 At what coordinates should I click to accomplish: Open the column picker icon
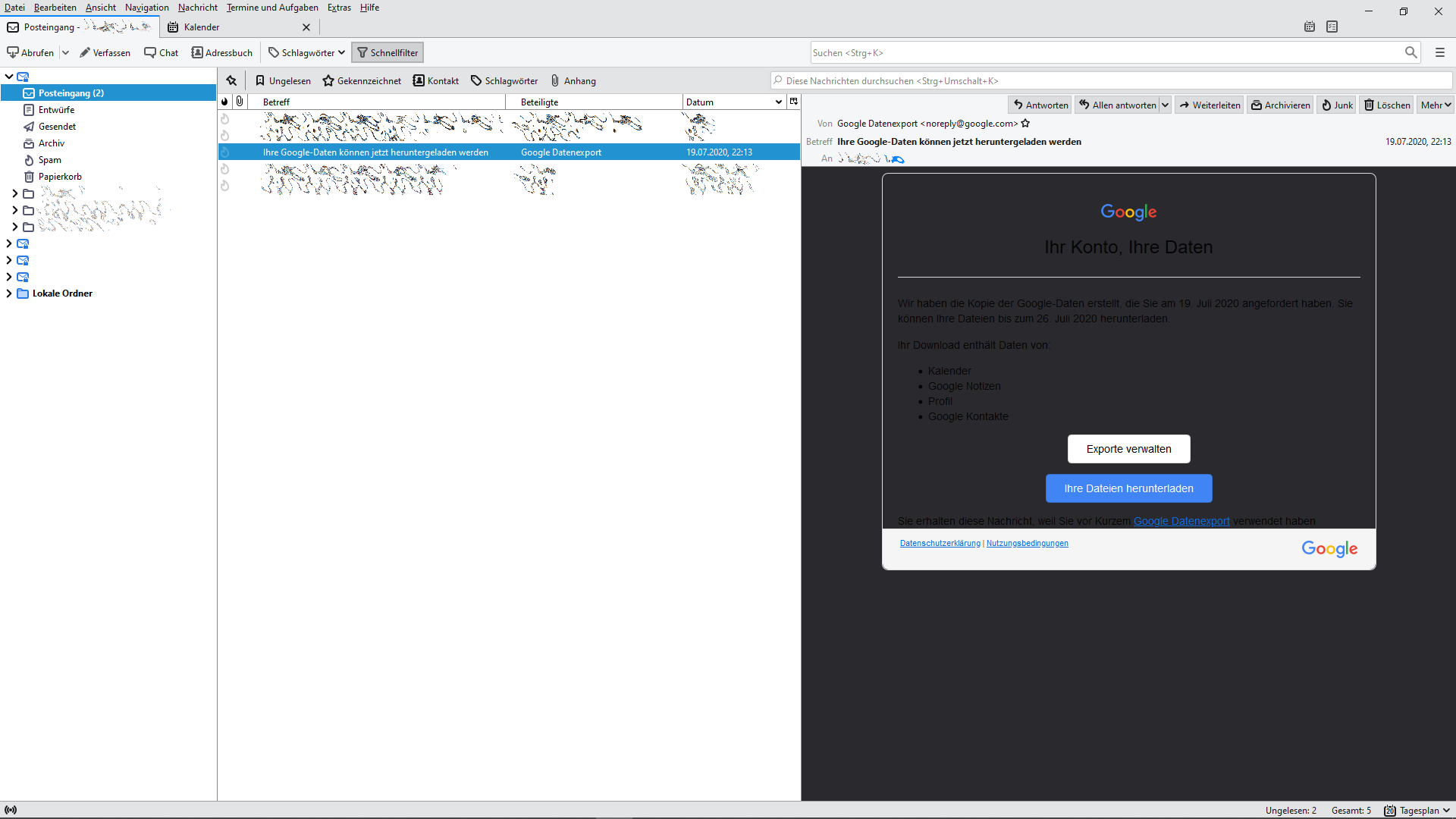coord(794,102)
